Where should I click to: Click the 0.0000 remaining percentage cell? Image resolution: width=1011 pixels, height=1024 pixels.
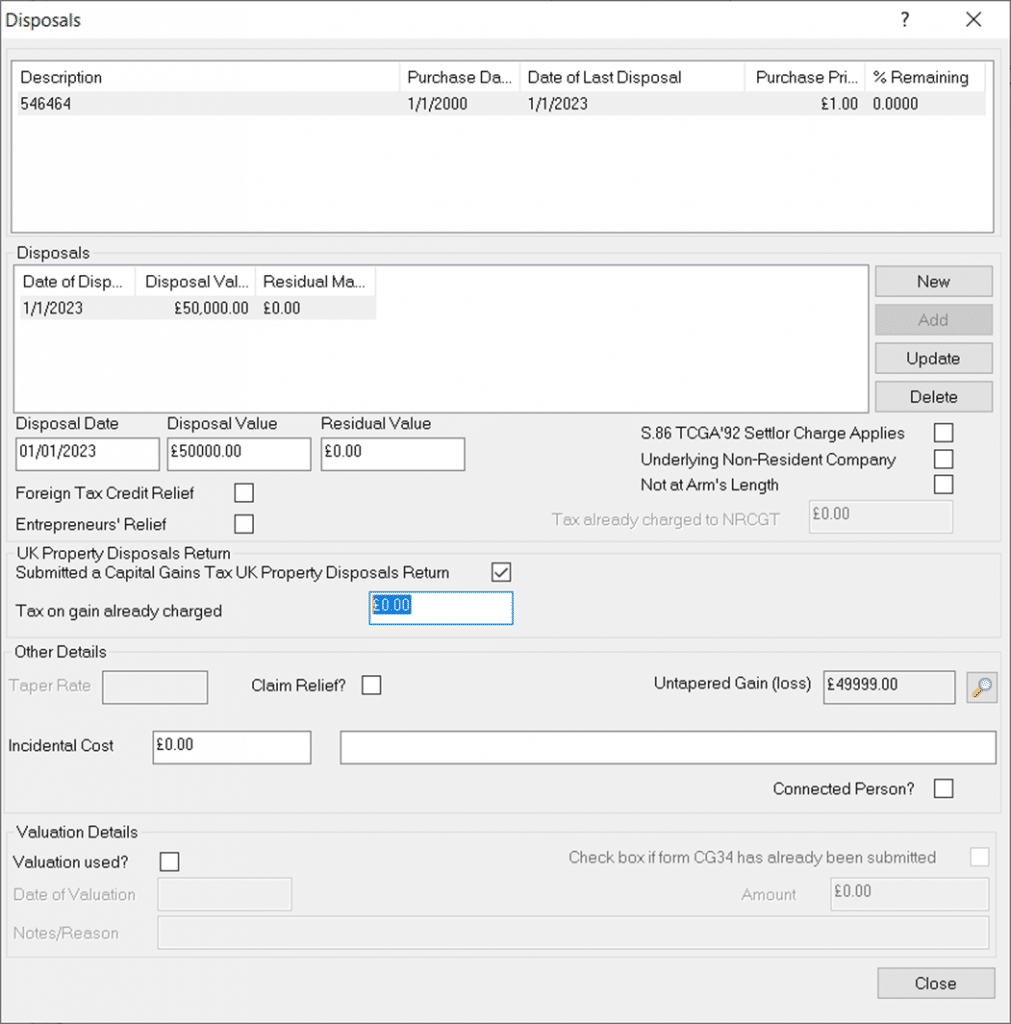(x=895, y=104)
